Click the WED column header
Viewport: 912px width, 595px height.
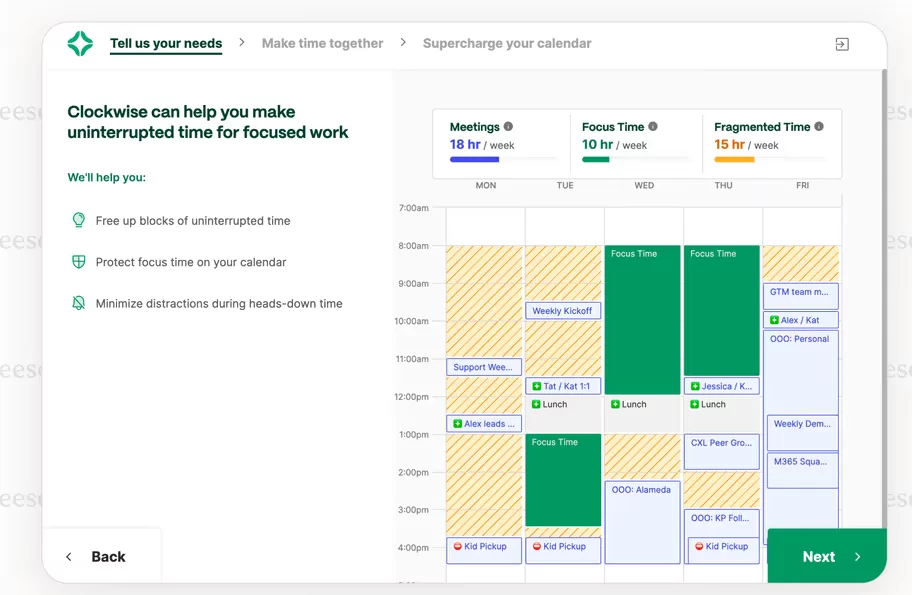(644, 185)
